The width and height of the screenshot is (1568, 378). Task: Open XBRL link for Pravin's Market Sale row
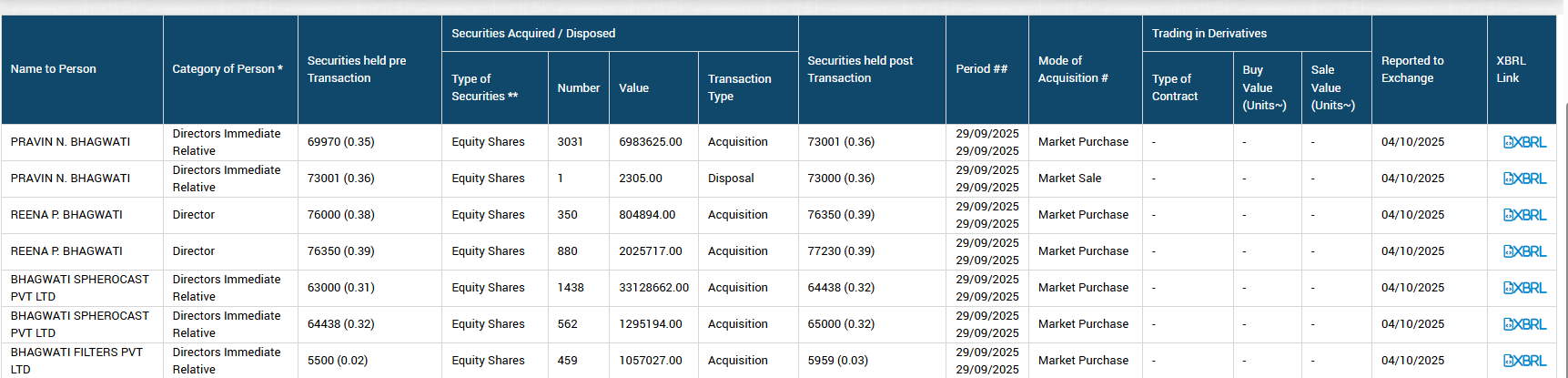click(1524, 179)
